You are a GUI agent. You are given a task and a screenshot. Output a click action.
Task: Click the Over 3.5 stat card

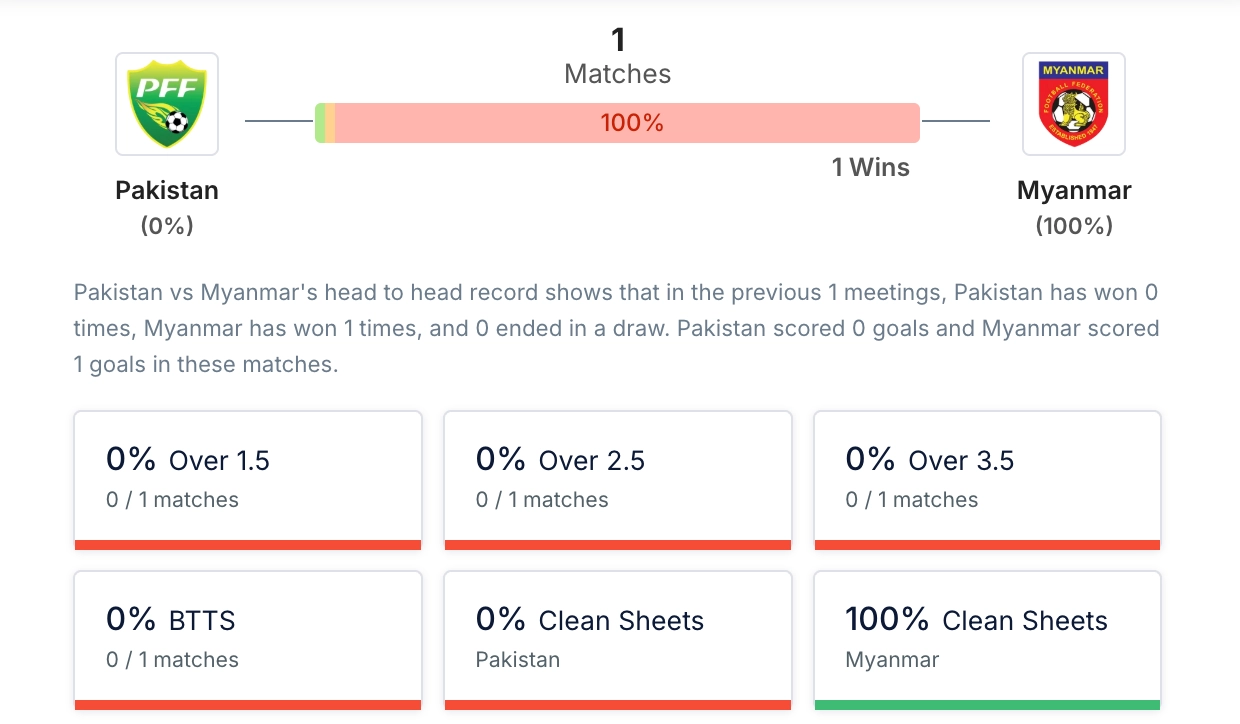[987, 478]
